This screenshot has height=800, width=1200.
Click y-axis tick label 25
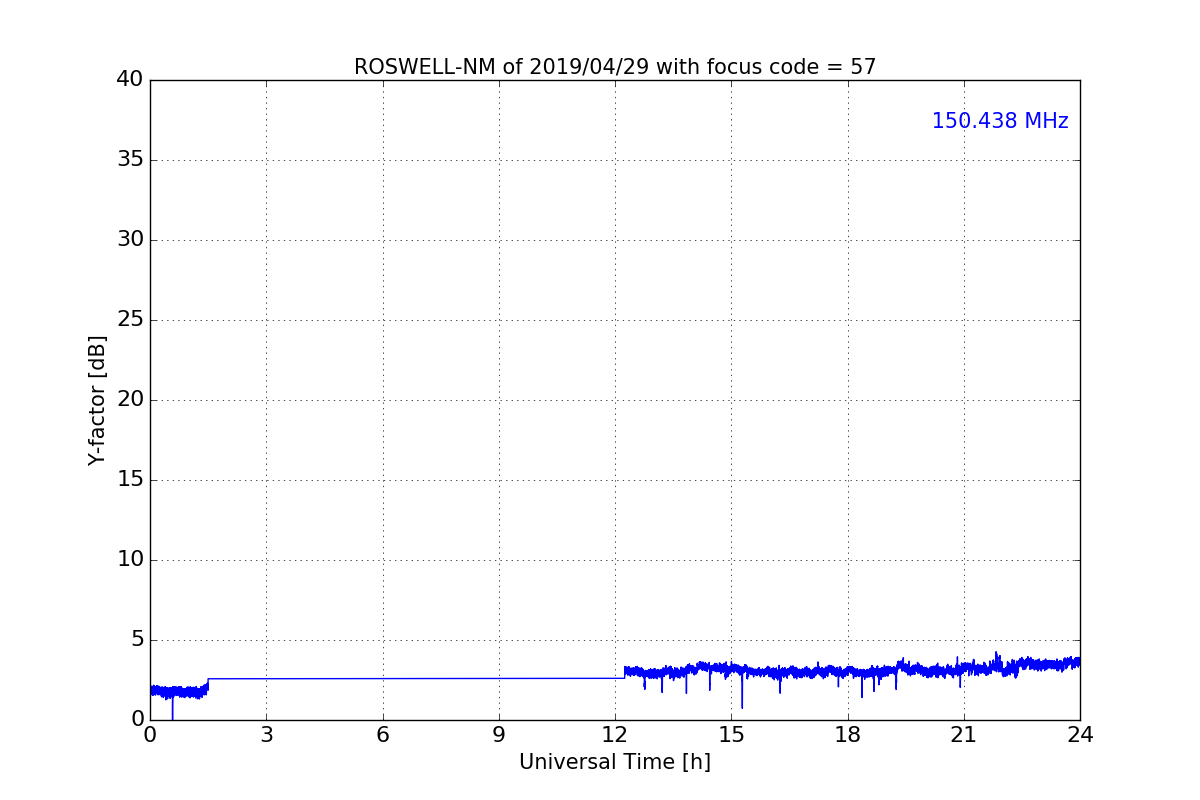click(x=129, y=320)
